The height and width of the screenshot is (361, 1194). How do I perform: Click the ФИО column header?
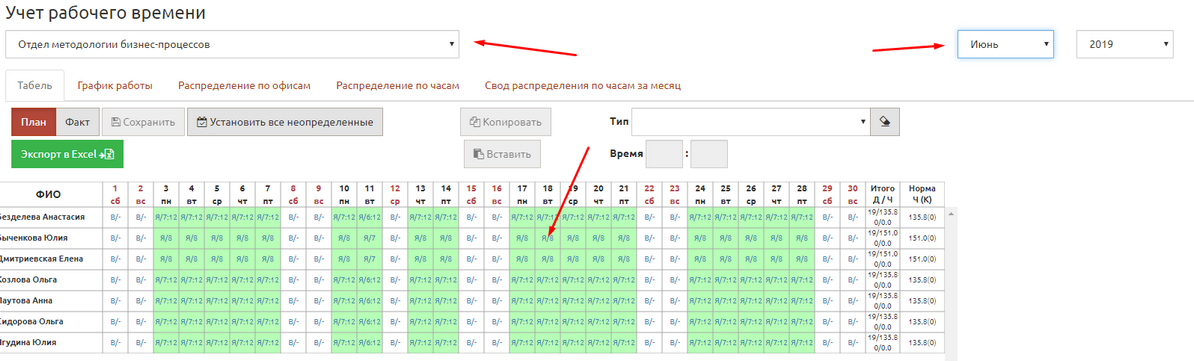point(49,193)
